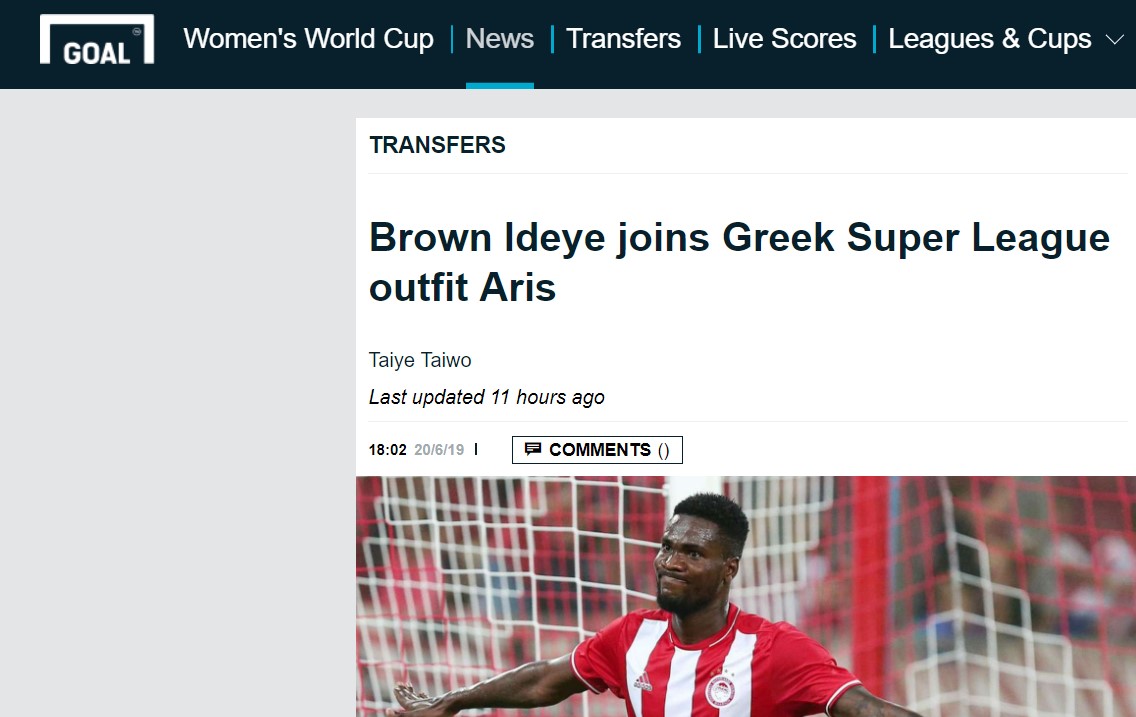Click the Olympiacos crest on the jersey
This screenshot has width=1136, height=717.
coord(720,691)
